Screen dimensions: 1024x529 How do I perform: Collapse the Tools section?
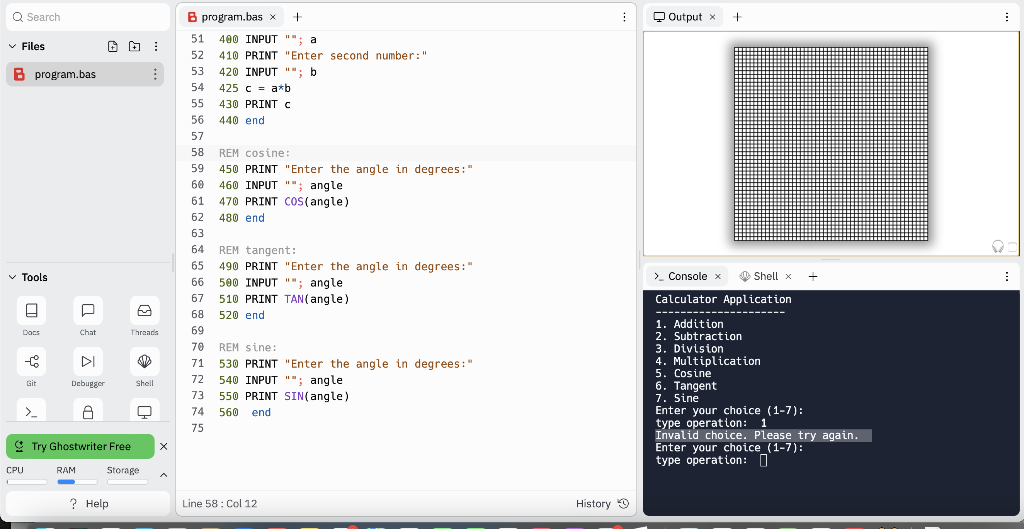[x=12, y=278]
